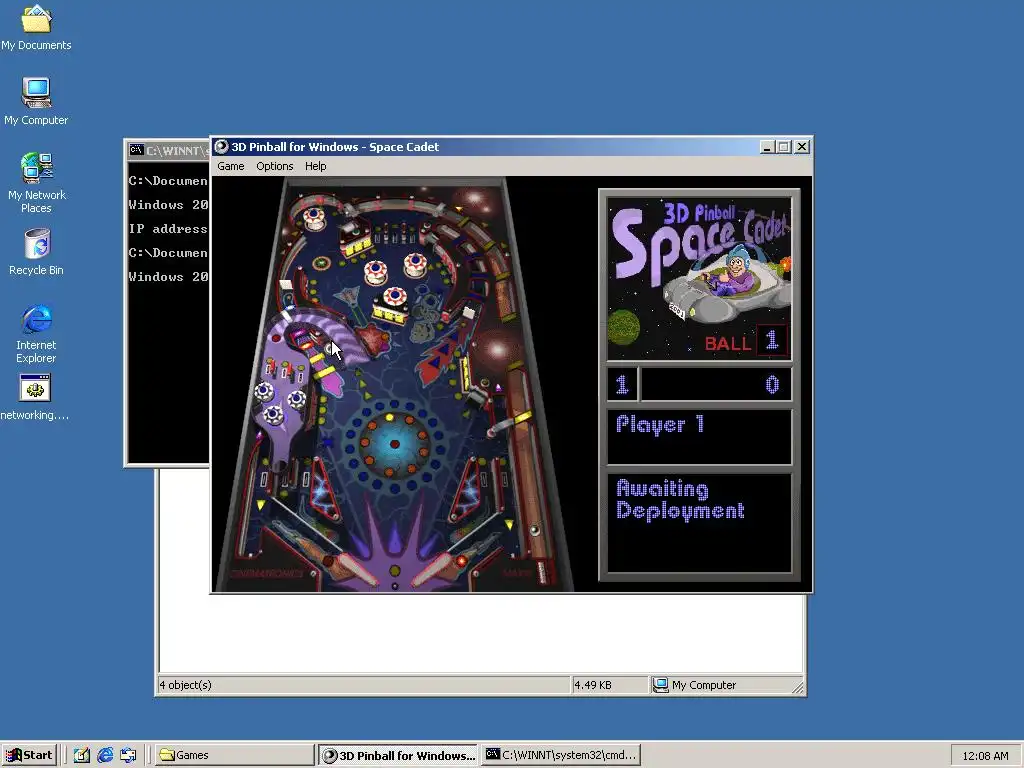Click 3D Pinball for Windows taskbar button
Screen dimensions: 1024x768
click(398, 755)
